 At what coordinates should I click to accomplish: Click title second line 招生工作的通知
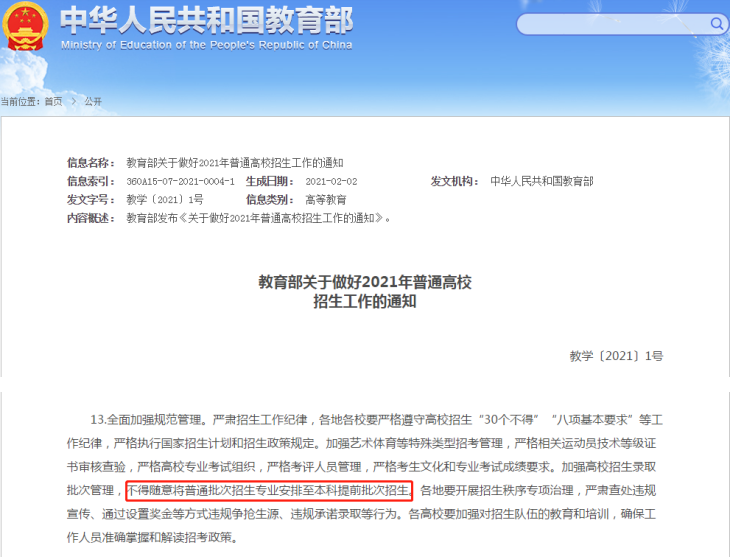coord(365,302)
